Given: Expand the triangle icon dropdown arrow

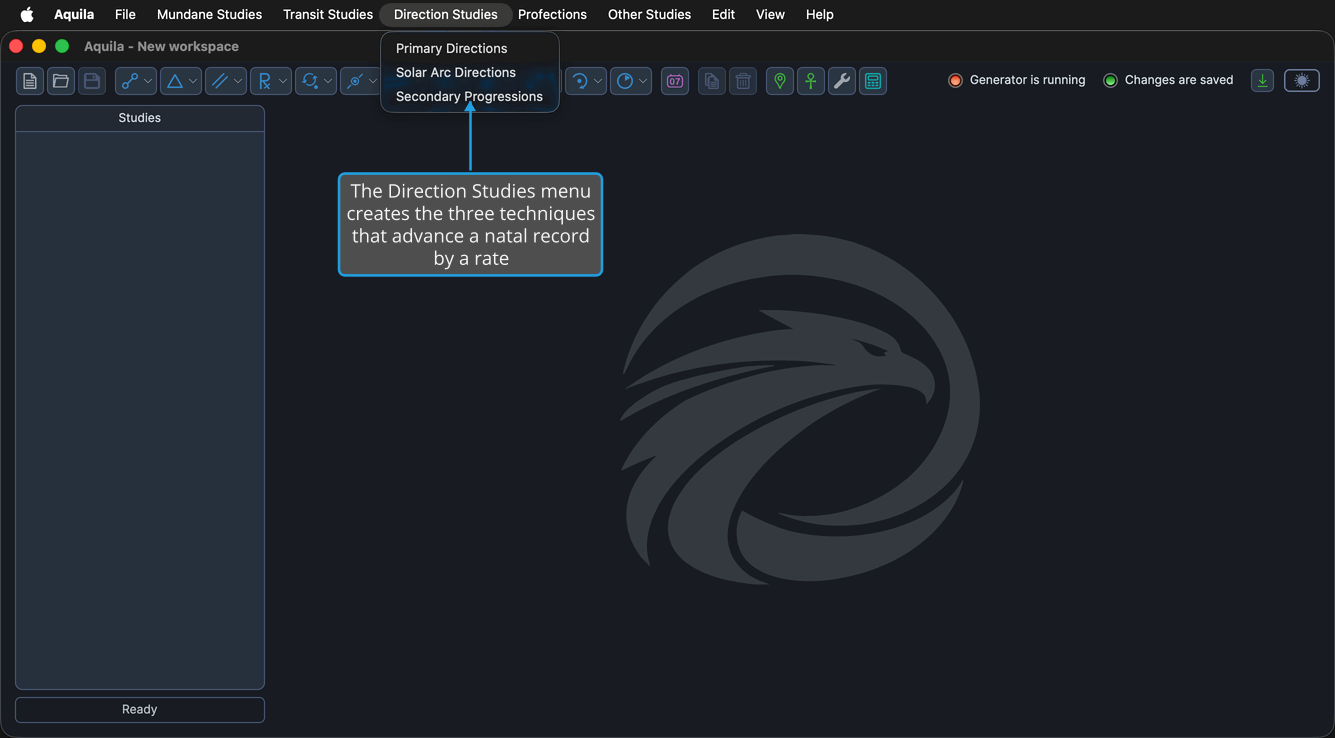Looking at the screenshot, I should 193,81.
